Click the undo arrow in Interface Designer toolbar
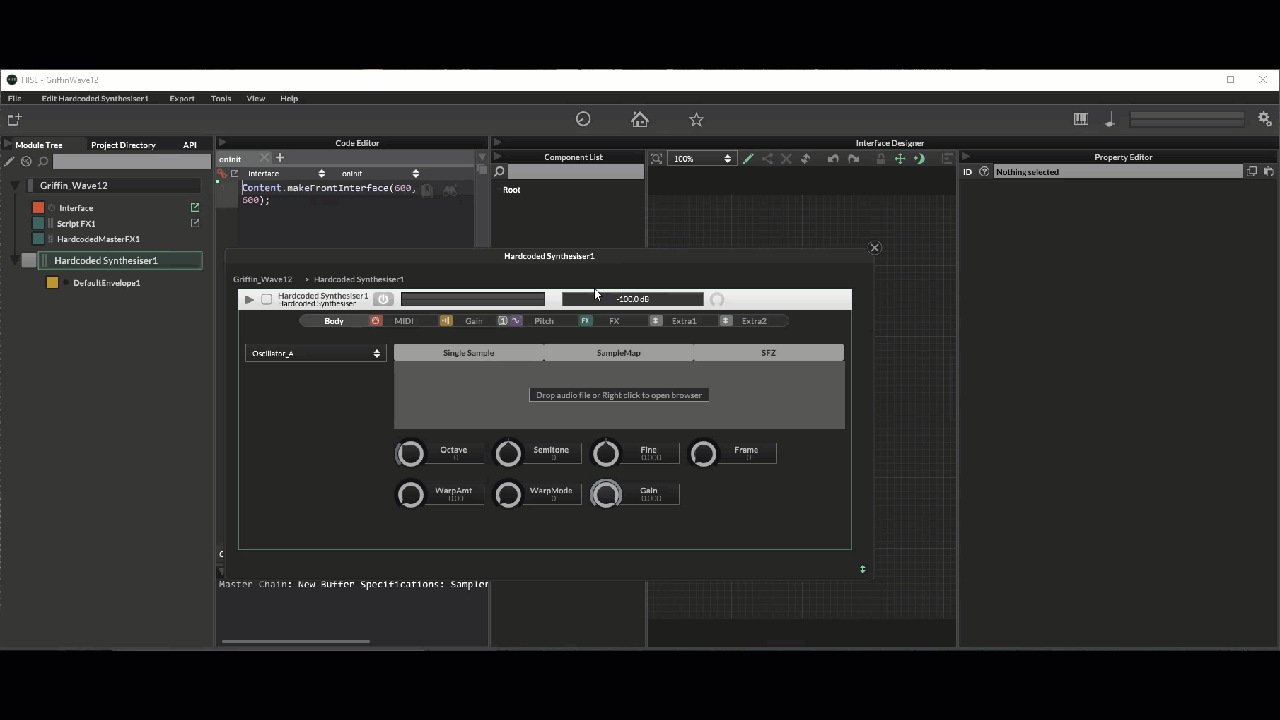Screen dimensions: 1280x720 point(833,158)
